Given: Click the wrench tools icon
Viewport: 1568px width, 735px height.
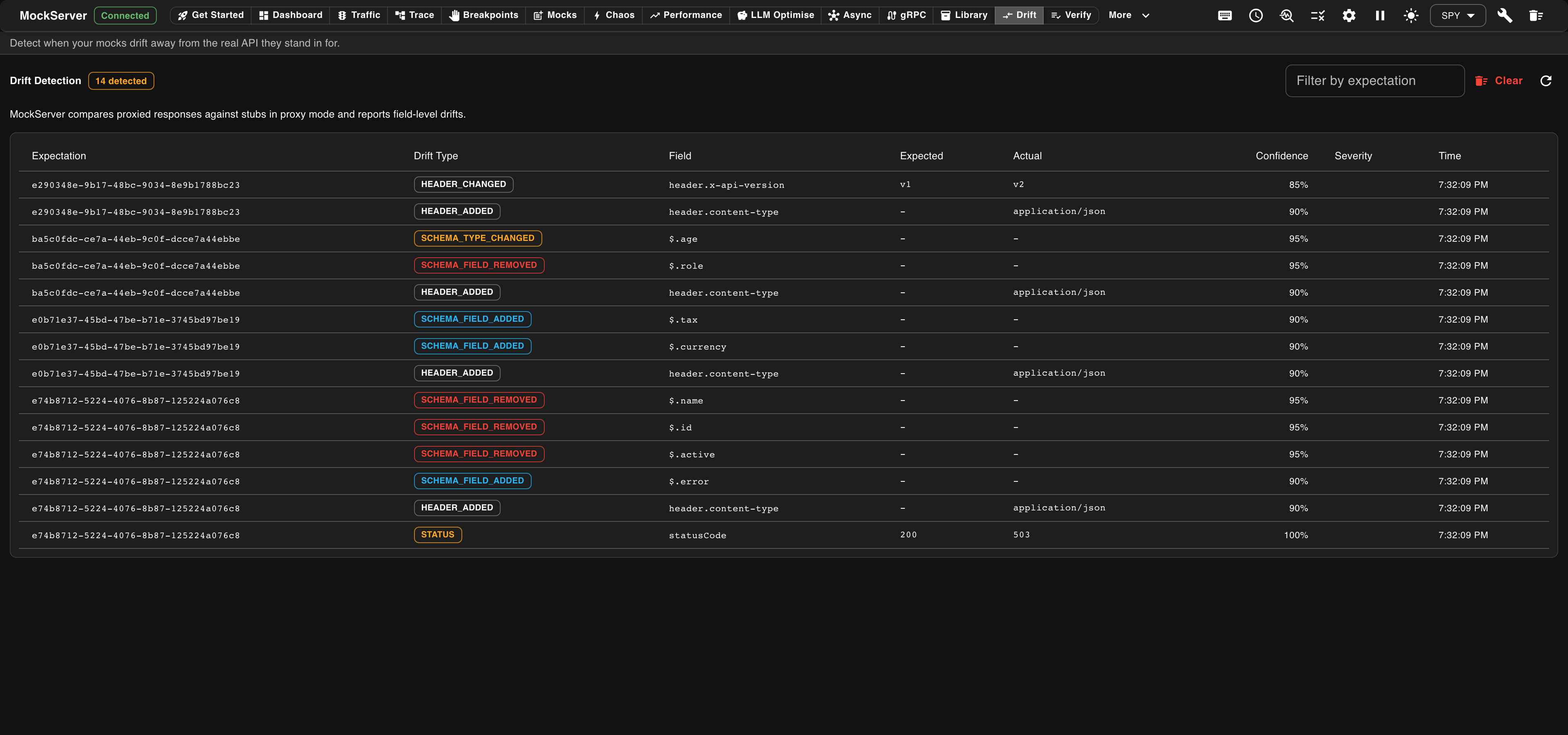Looking at the screenshot, I should pos(1505,16).
